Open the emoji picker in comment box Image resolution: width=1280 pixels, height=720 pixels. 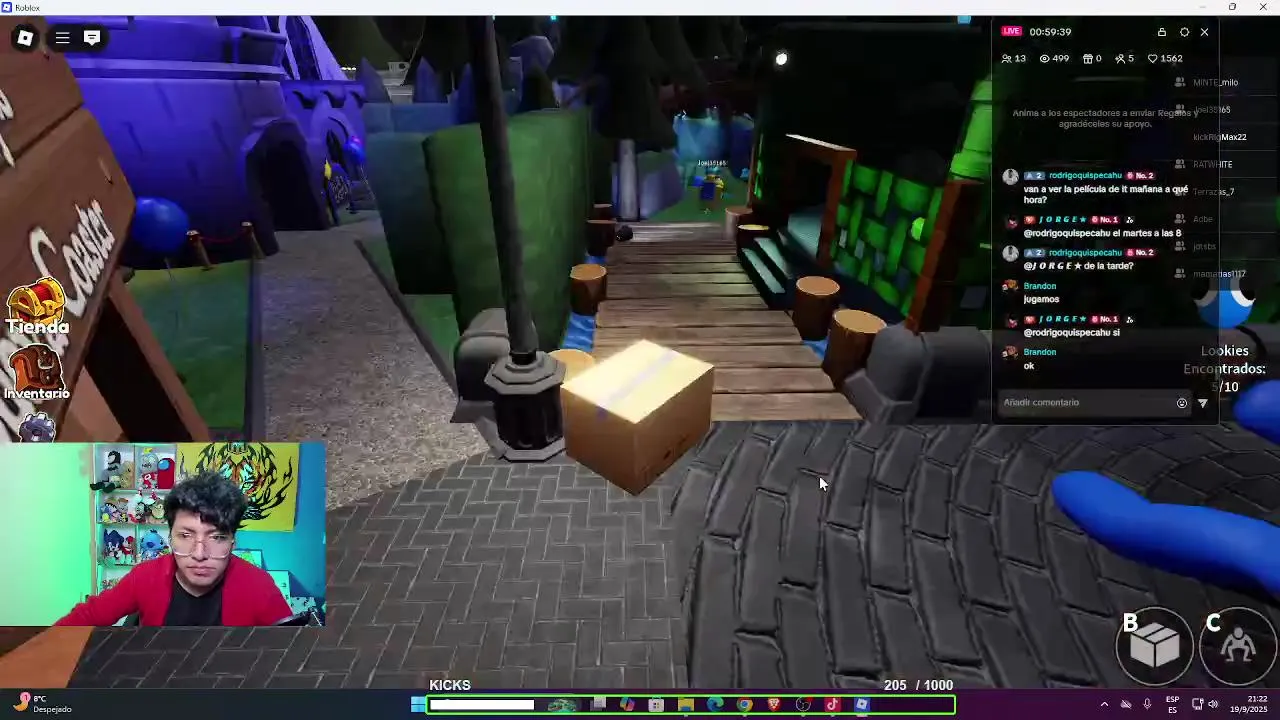(x=1182, y=403)
